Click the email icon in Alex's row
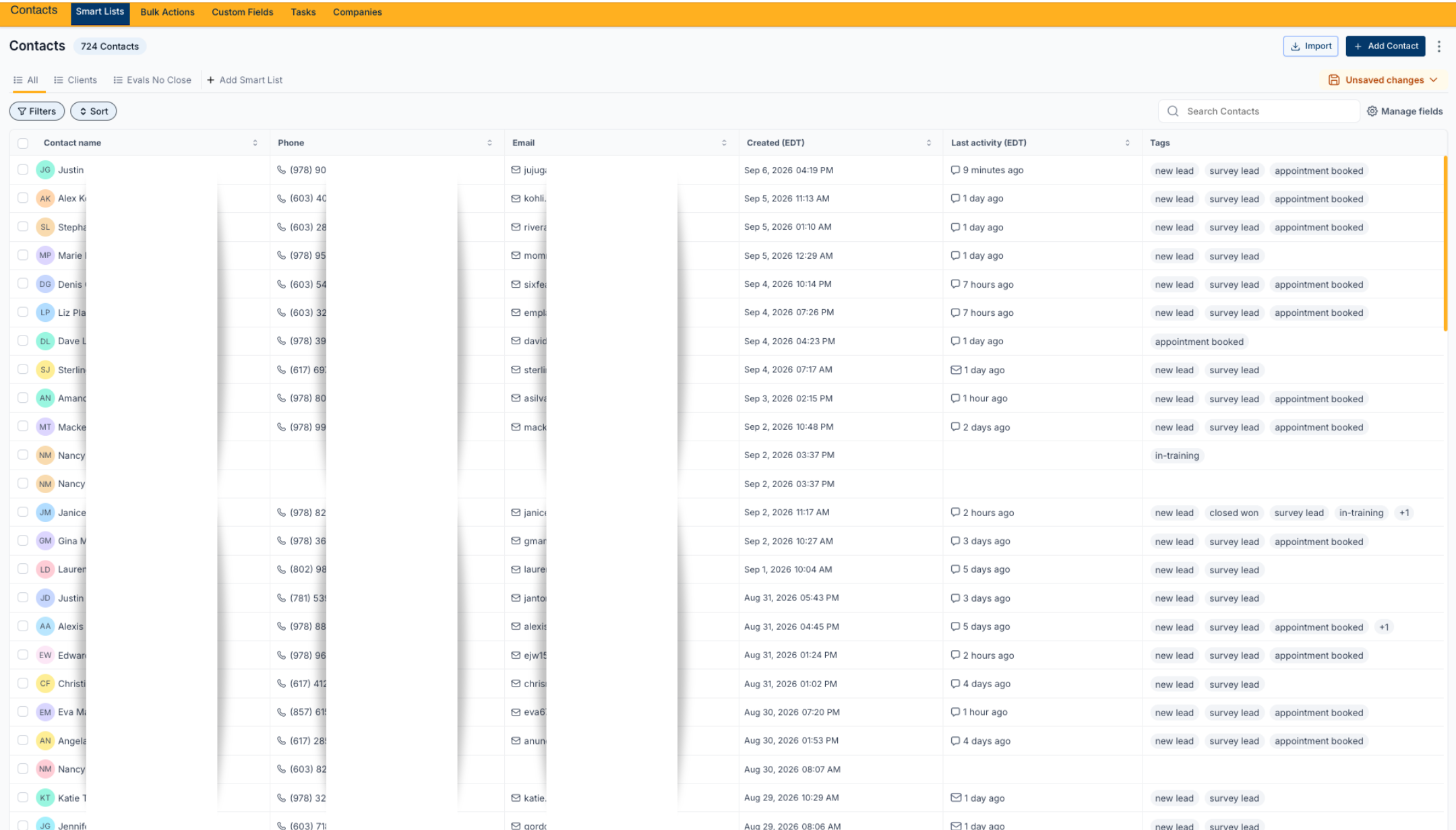1456x830 pixels. point(516,199)
